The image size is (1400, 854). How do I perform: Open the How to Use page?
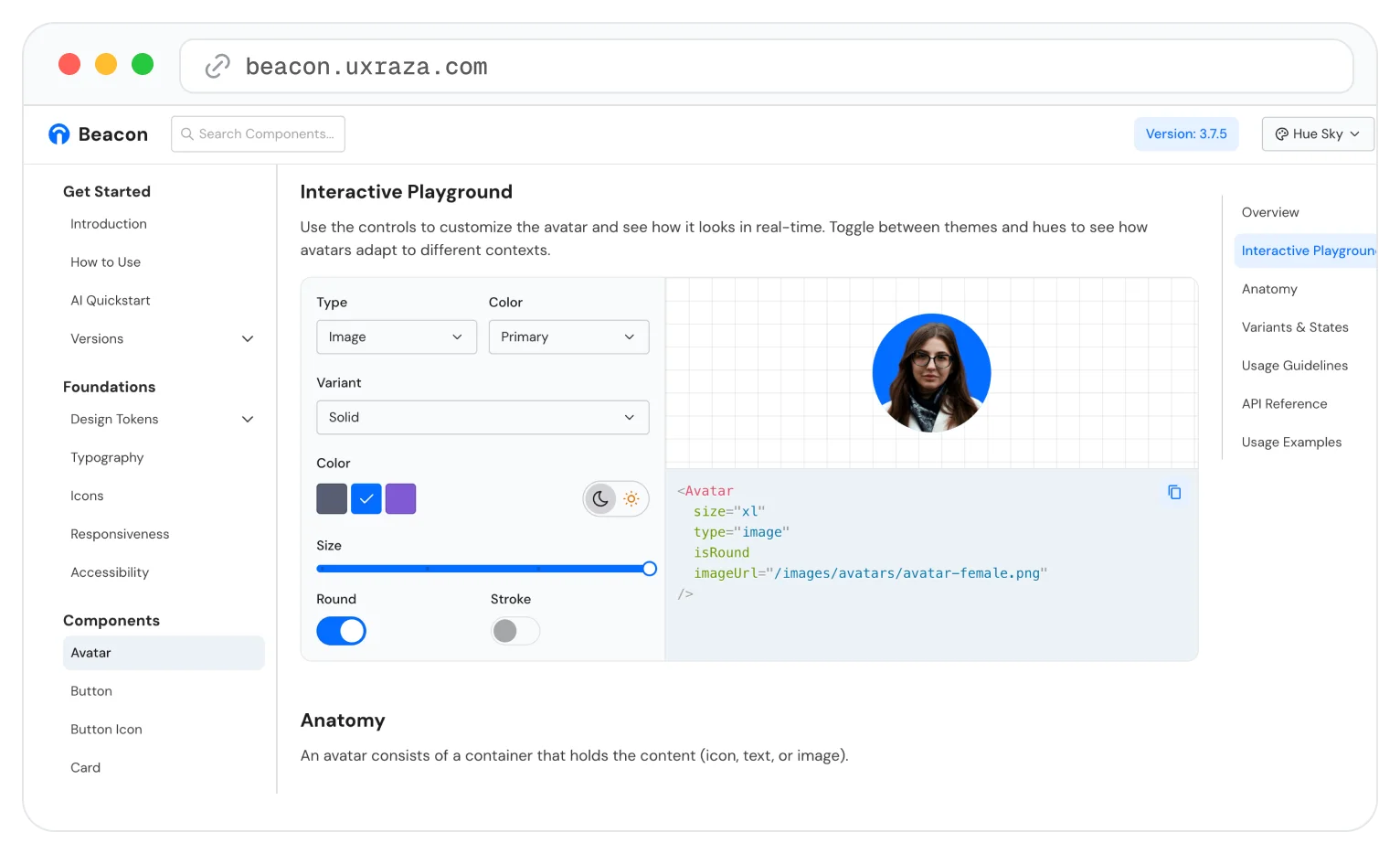click(x=105, y=262)
